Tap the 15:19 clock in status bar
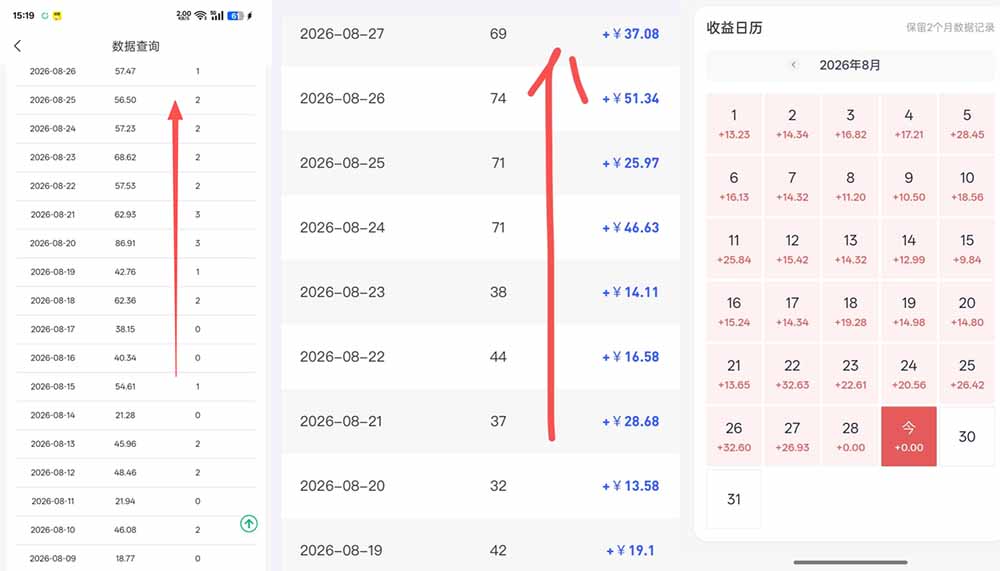The image size is (1000, 571). tap(24, 15)
